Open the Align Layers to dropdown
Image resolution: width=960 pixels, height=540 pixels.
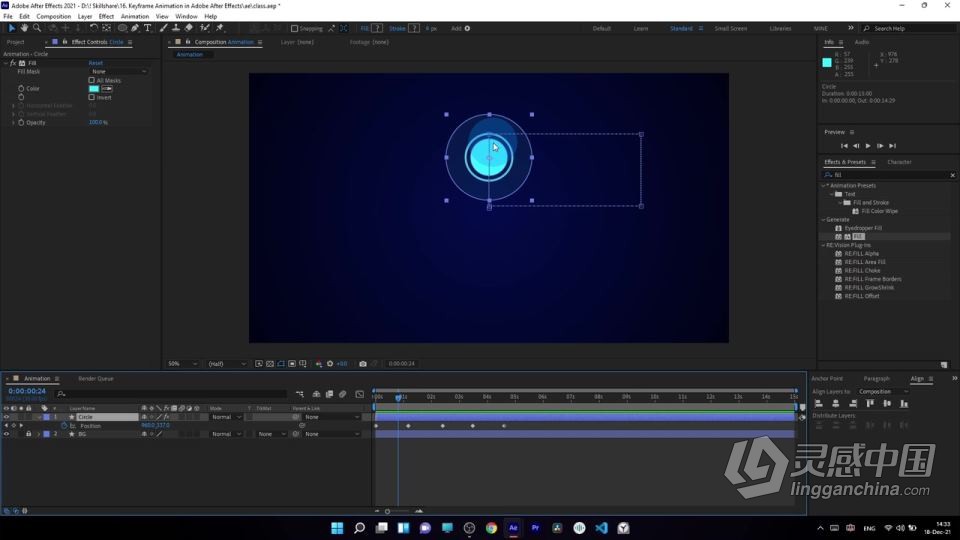(883, 392)
